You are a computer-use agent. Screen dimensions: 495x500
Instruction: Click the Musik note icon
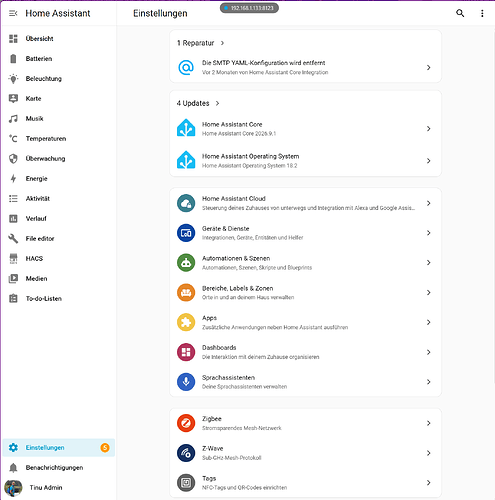[13, 119]
